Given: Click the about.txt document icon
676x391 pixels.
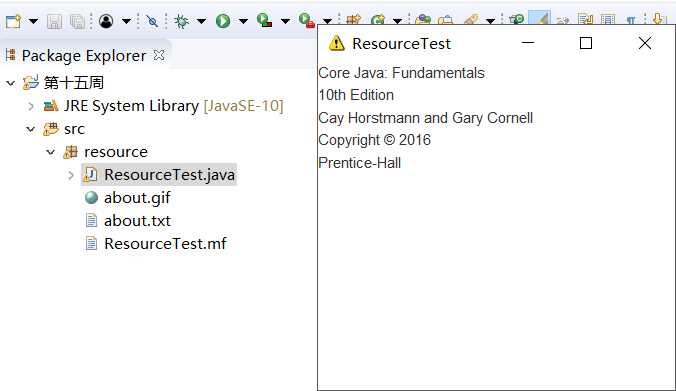Looking at the screenshot, I should point(91,220).
